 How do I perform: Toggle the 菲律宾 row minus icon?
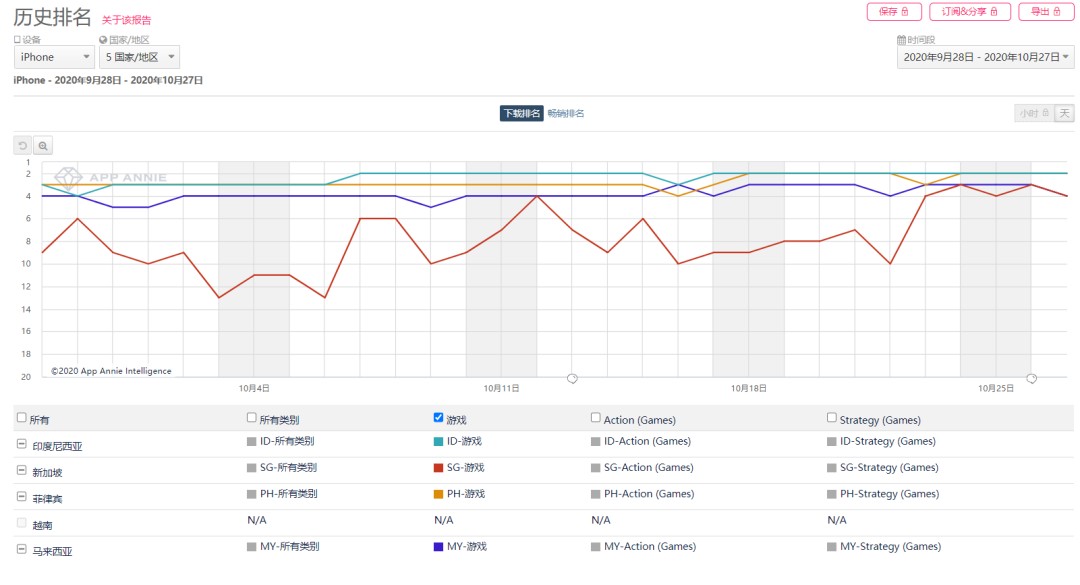22,497
